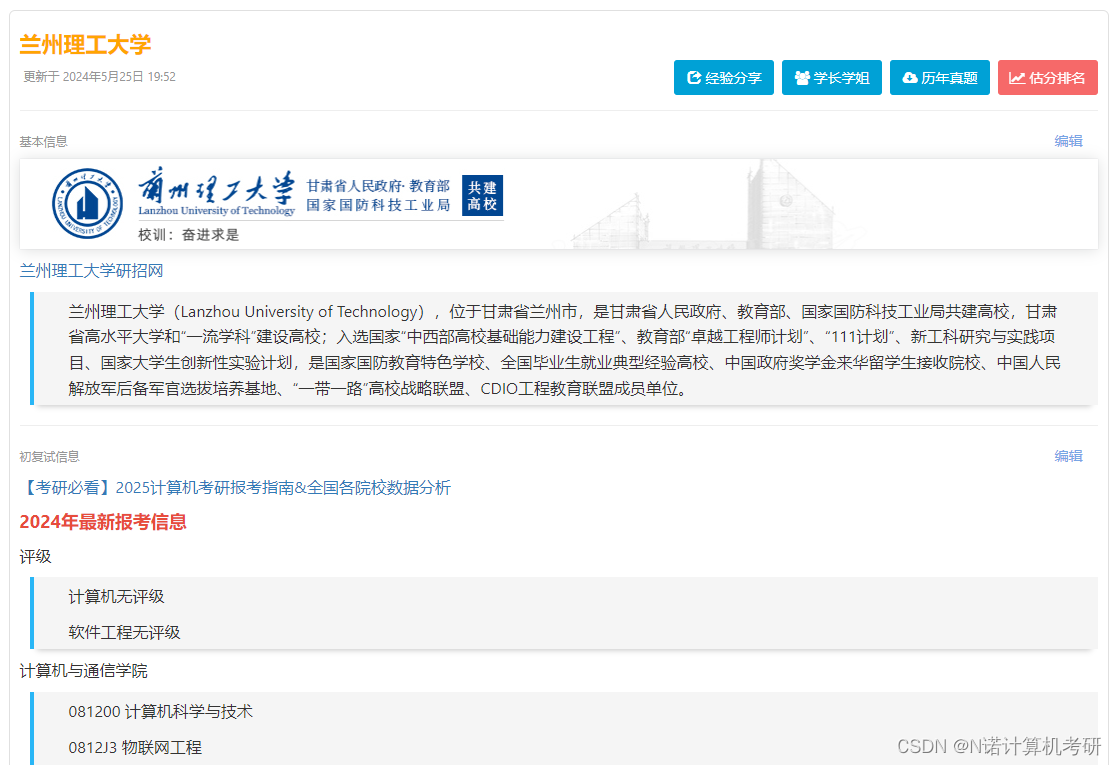Click the orange 兰州理工大学 page title

(85, 45)
